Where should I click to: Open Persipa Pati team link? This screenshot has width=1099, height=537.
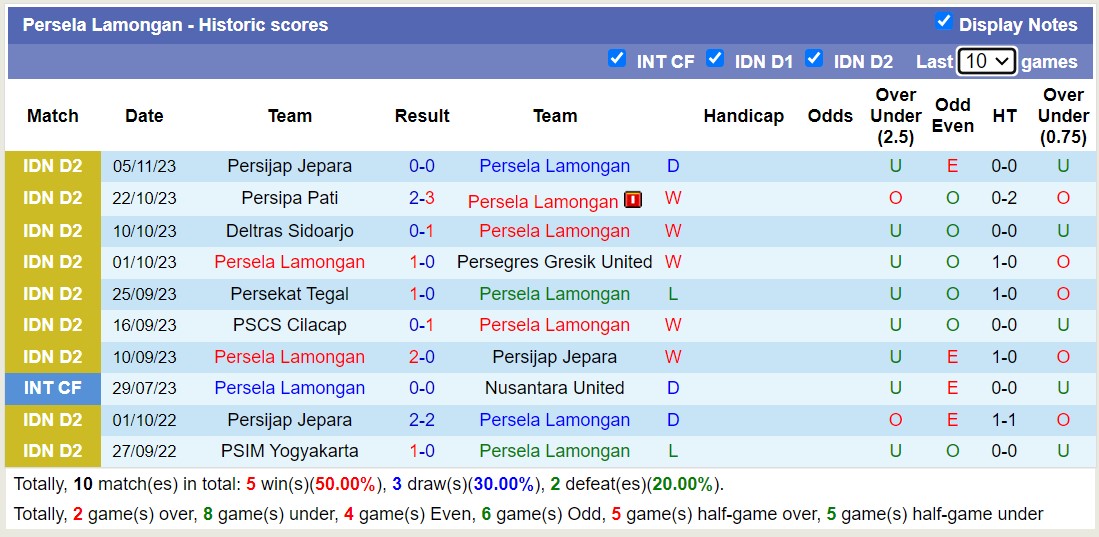pyautogui.click(x=289, y=198)
